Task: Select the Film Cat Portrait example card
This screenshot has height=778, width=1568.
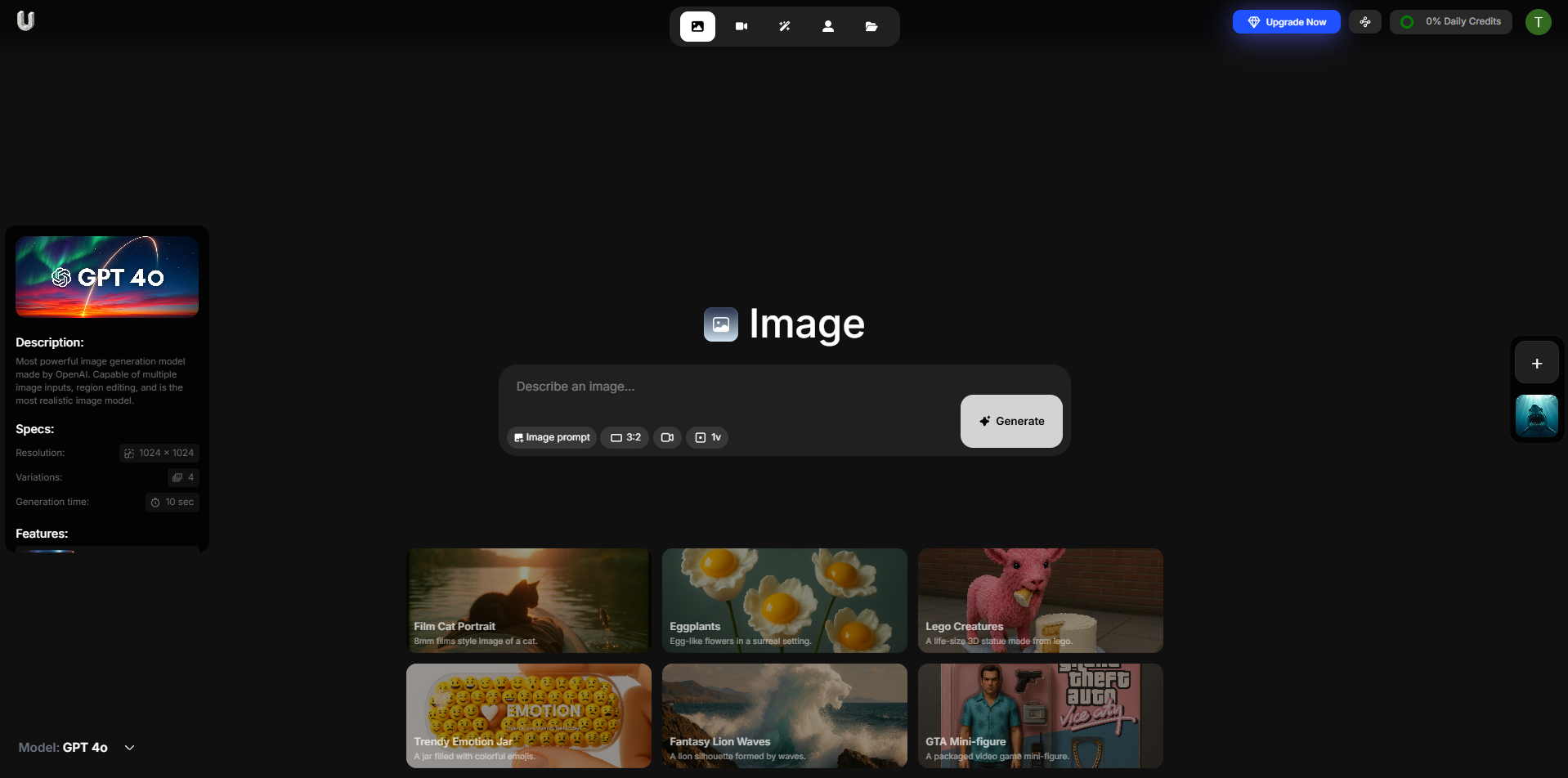Action: click(x=529, y=601)
